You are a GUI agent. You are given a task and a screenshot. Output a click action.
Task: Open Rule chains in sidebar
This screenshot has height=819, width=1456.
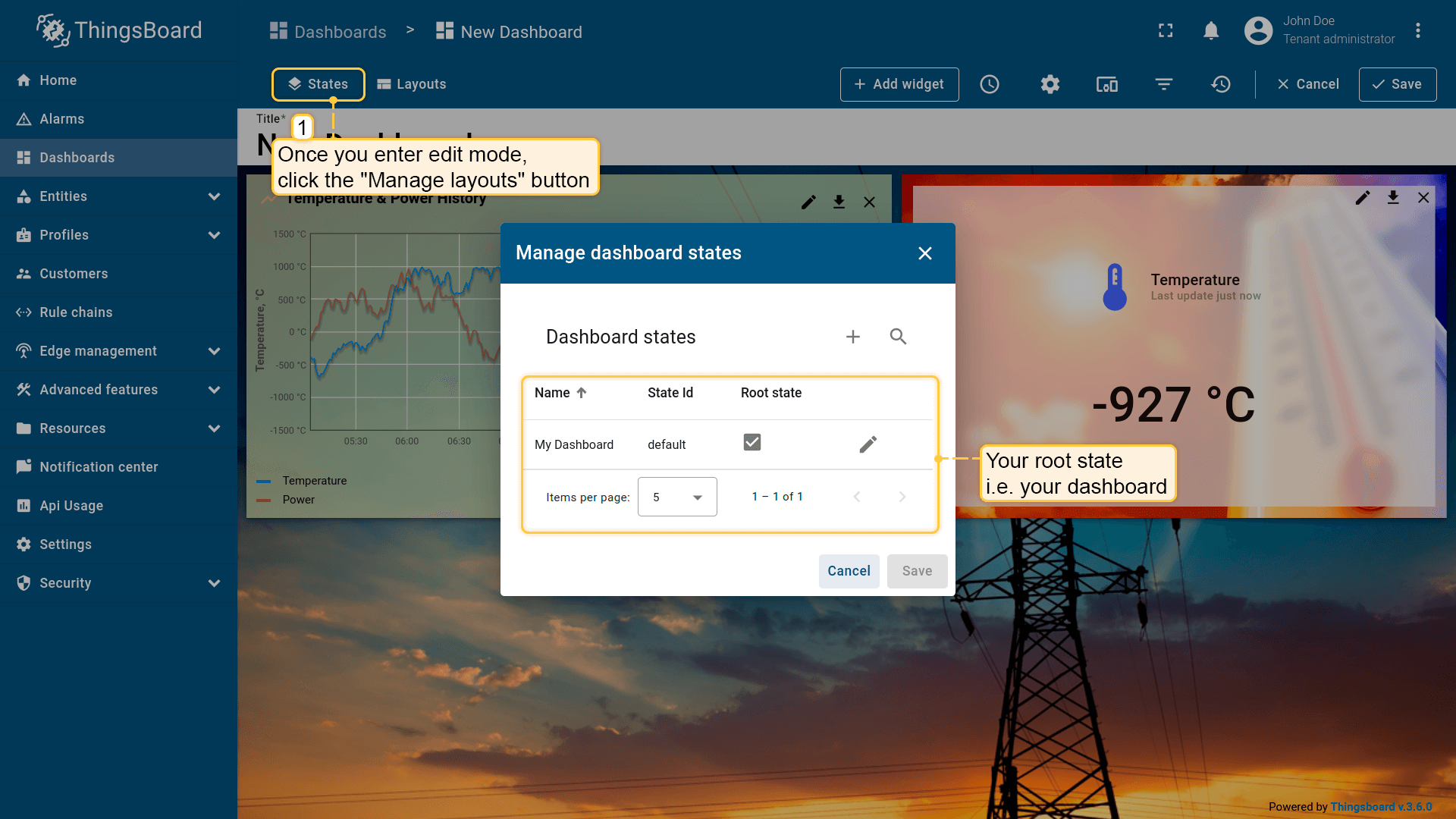[x=118, y=312]
